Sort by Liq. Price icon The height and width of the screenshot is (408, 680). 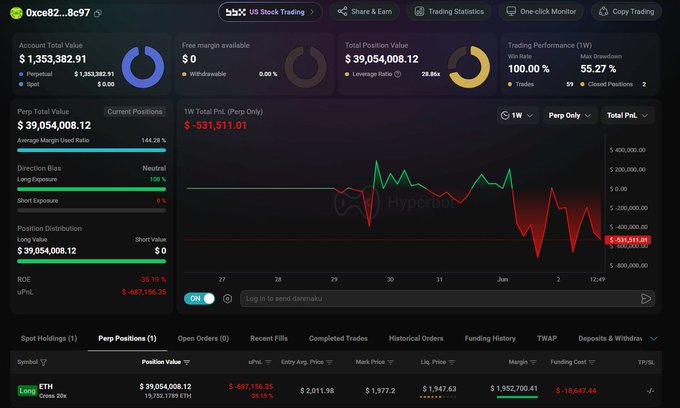452,362
